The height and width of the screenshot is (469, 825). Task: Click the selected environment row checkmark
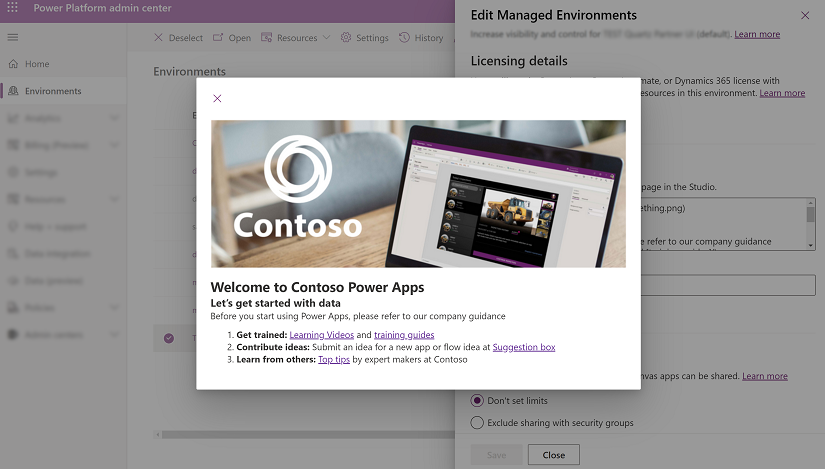click(x=169, y=338)
